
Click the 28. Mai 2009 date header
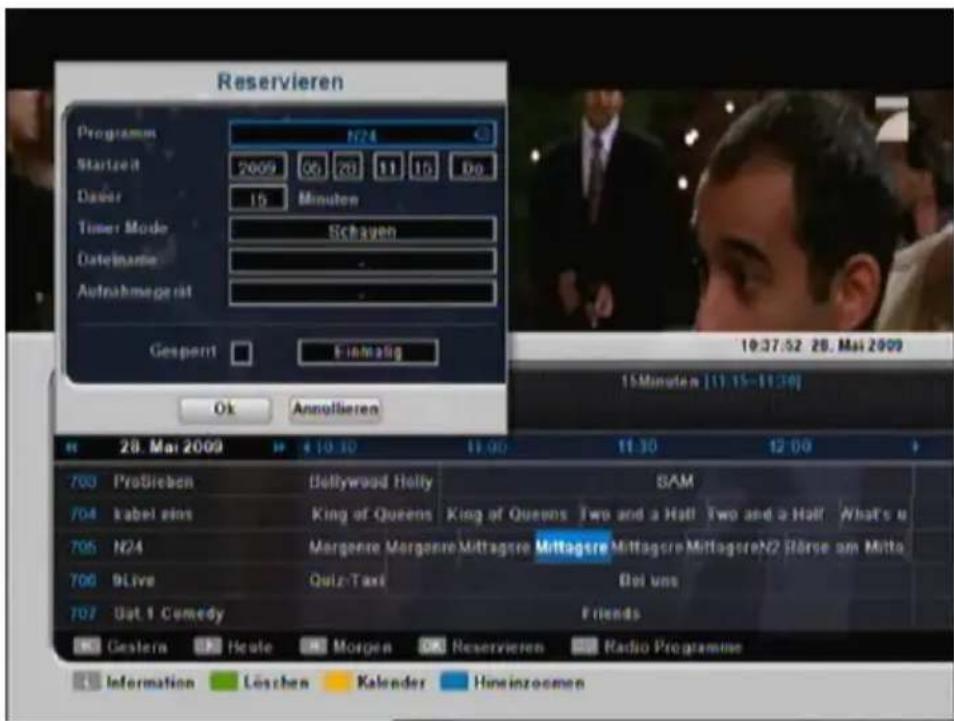[x=172, y=447]
